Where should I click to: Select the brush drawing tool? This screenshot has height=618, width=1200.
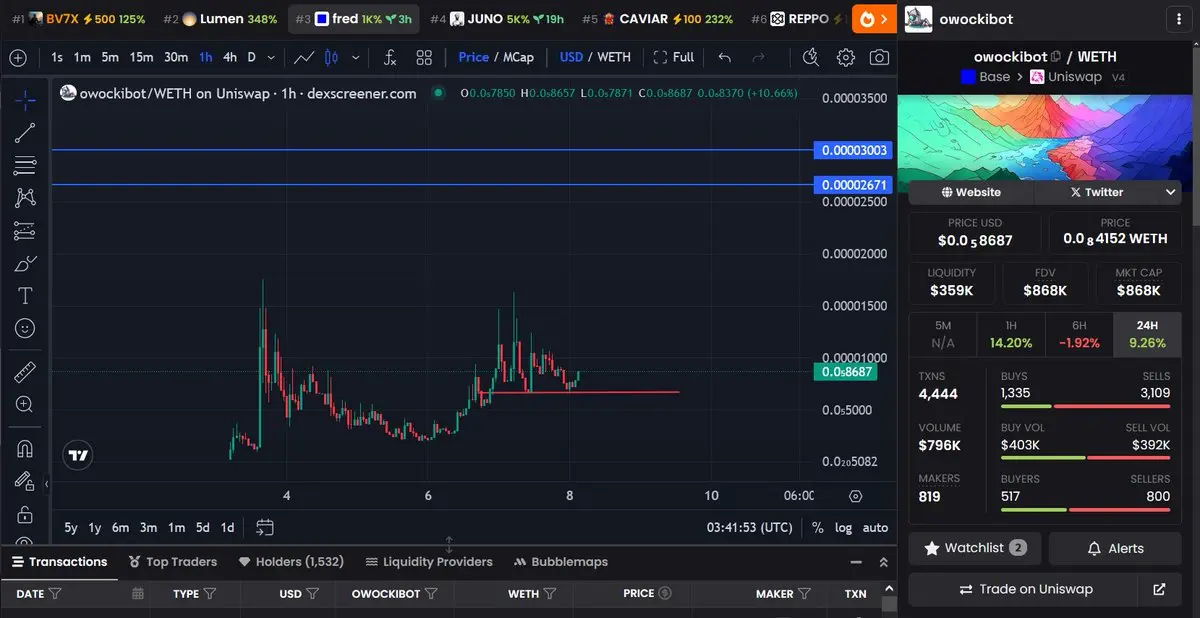click(x=25, y=264)
